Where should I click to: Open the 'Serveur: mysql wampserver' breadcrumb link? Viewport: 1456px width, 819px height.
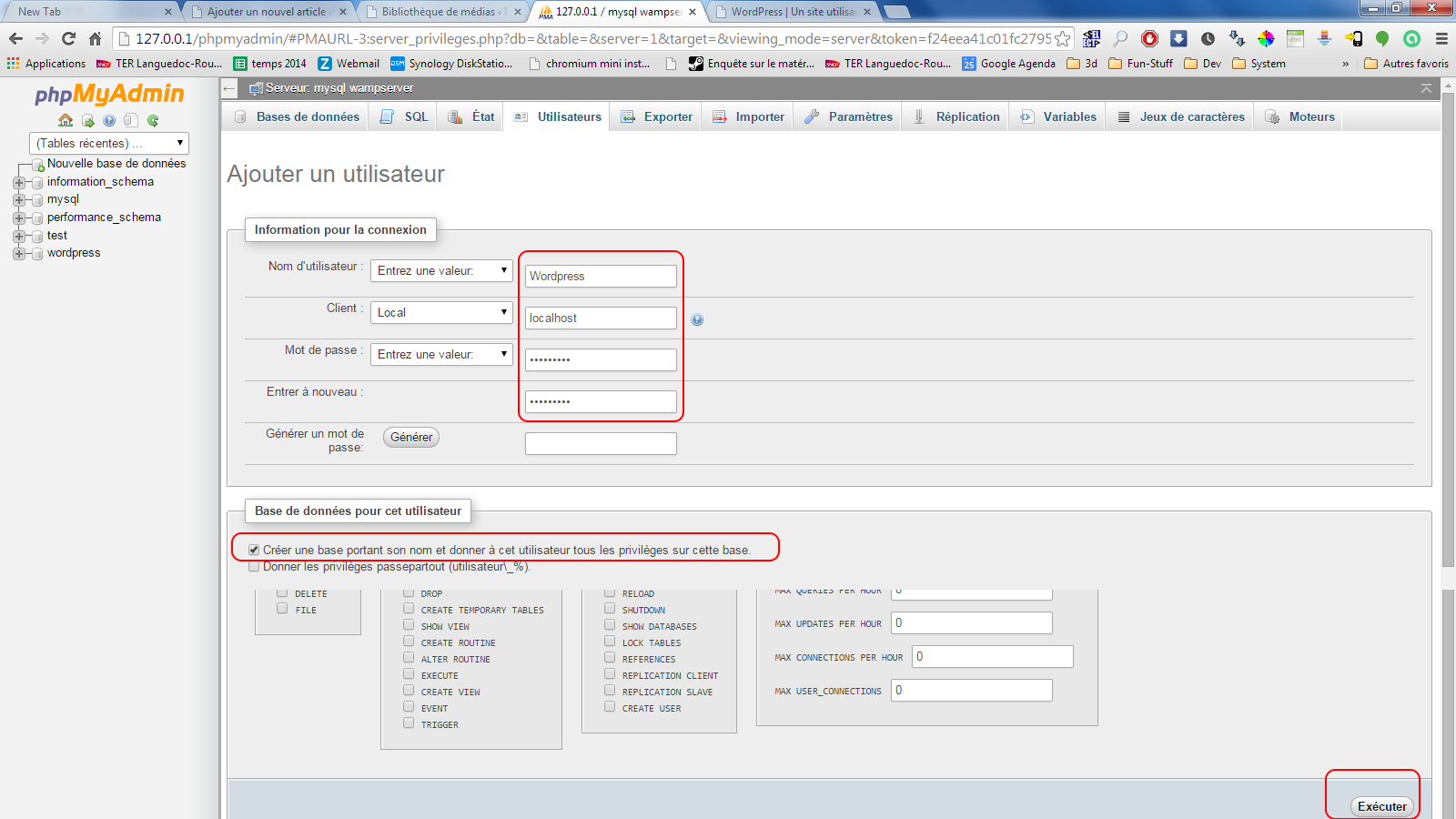click(x=339, y=88)
